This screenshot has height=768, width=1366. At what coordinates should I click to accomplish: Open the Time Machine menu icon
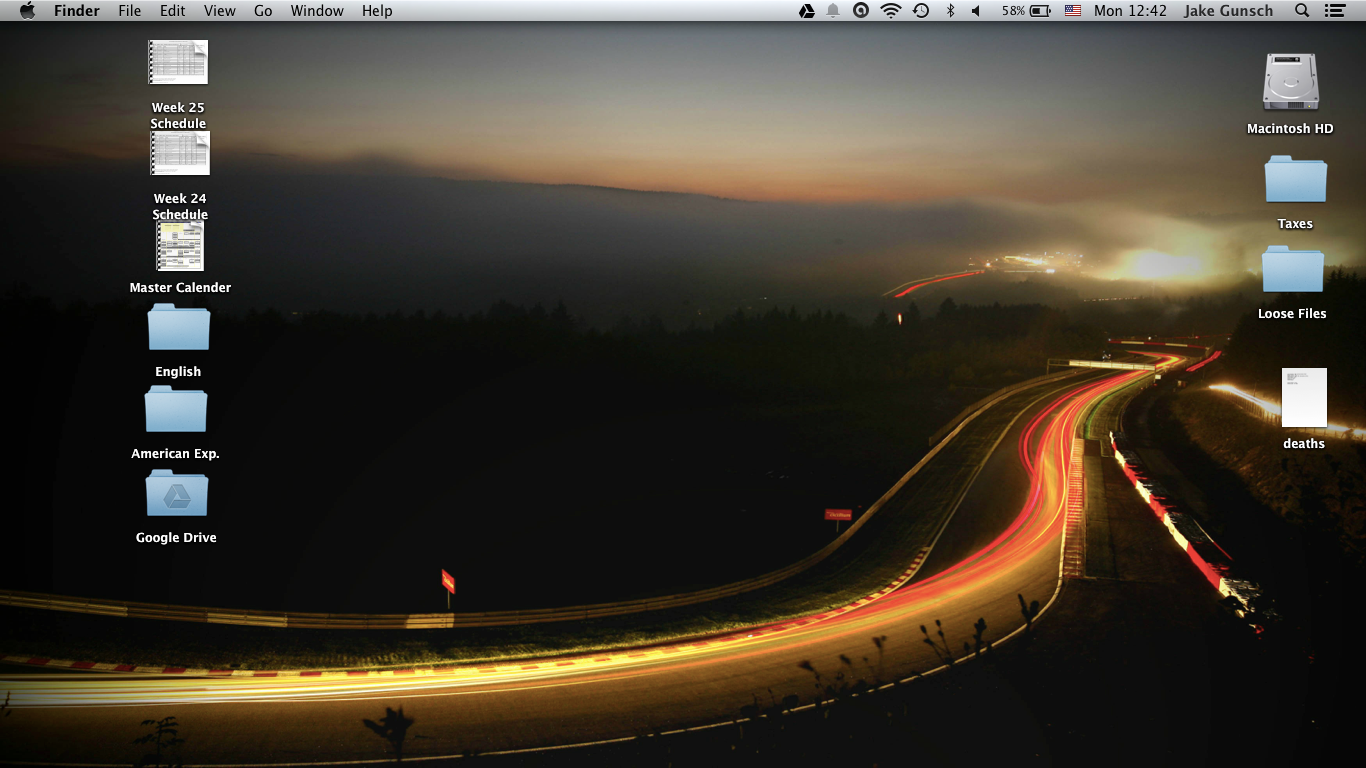click(921, 11)
